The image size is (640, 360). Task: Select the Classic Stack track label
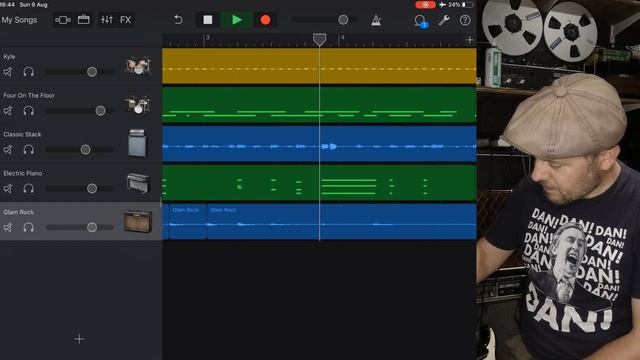pyautogui.click(x=22, y=134)
